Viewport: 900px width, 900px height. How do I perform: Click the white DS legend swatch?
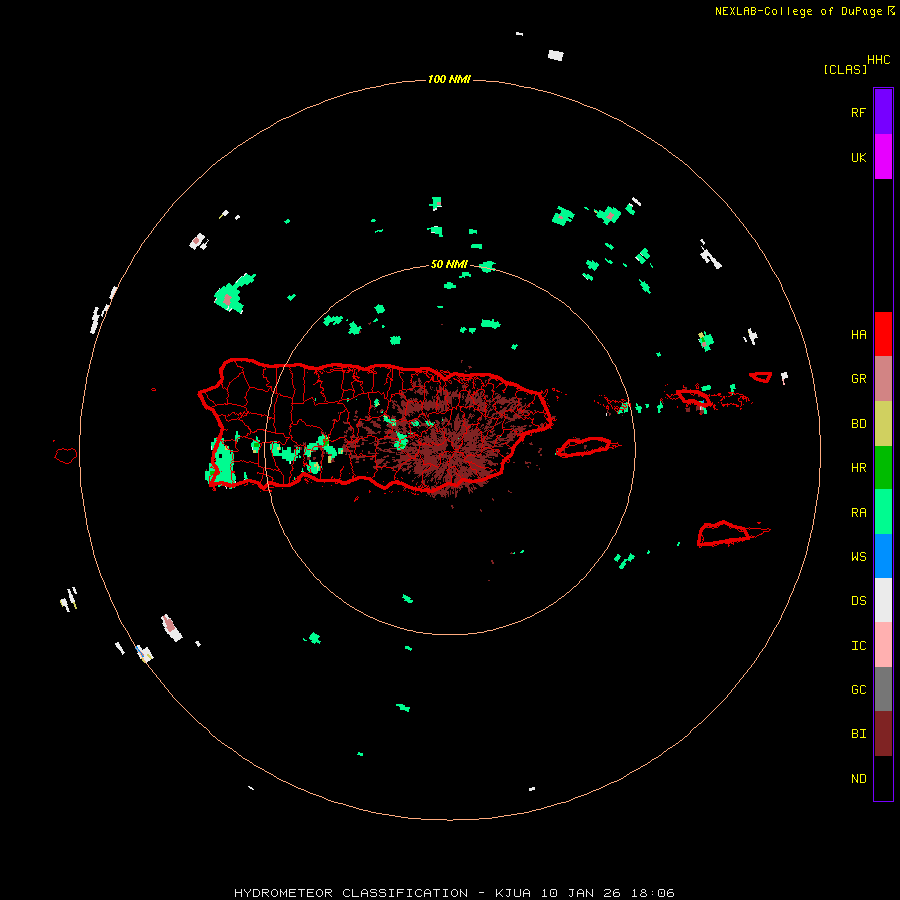click(x=883, y=600)
